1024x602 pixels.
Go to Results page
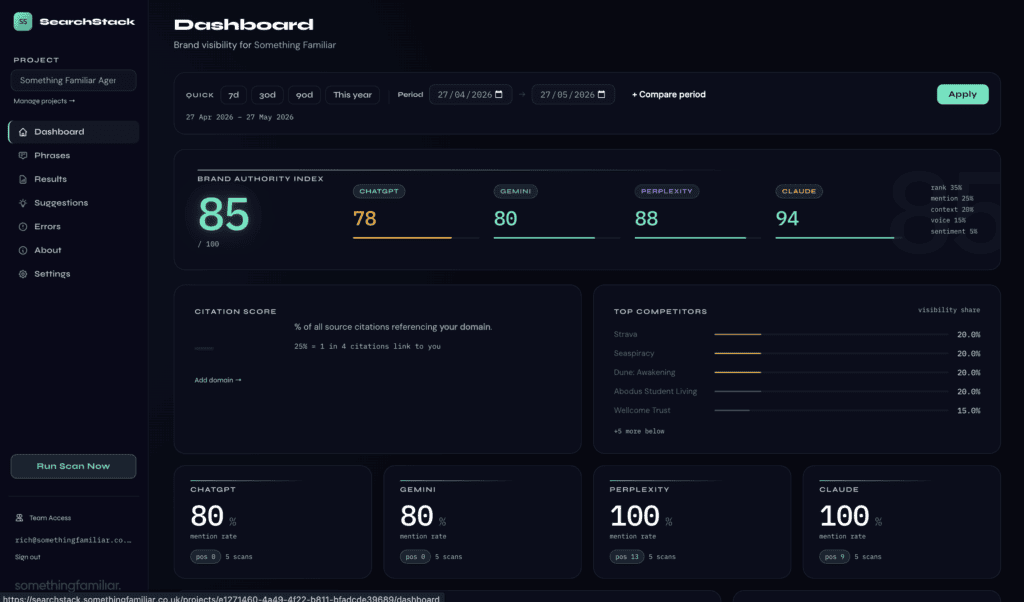73,179
